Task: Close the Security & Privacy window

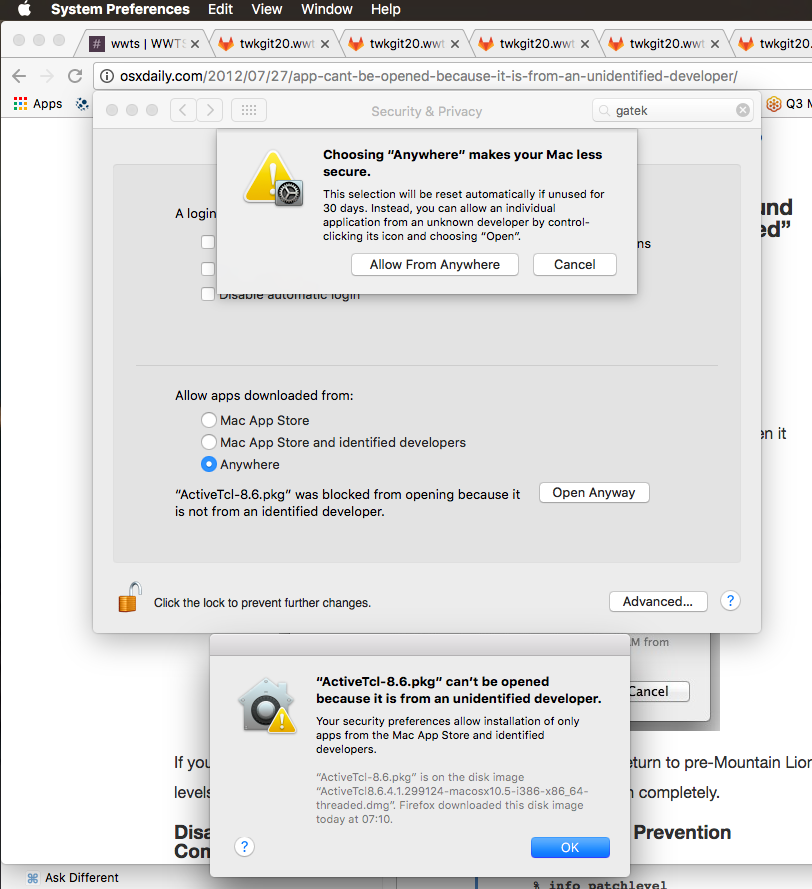Action: click(112, 110)
